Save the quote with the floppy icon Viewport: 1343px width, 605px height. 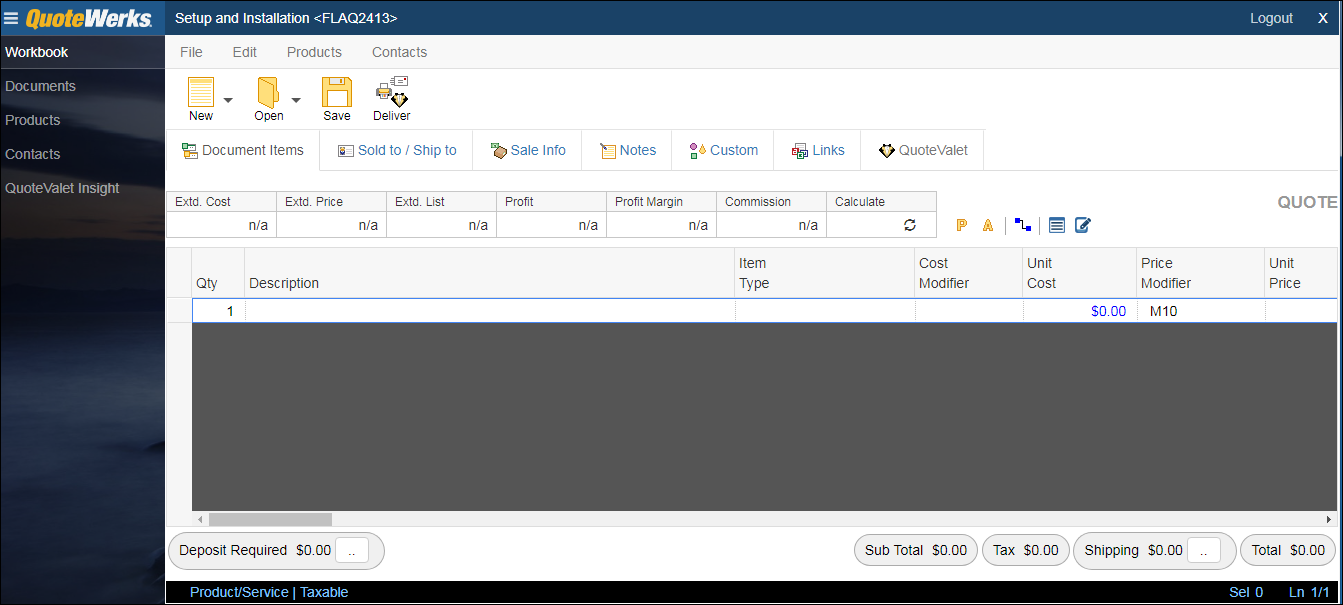click(x=337, y=93)
